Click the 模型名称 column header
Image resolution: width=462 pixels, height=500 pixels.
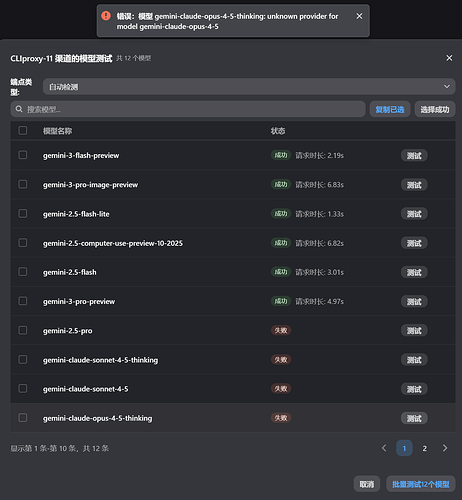coord(57,131)
